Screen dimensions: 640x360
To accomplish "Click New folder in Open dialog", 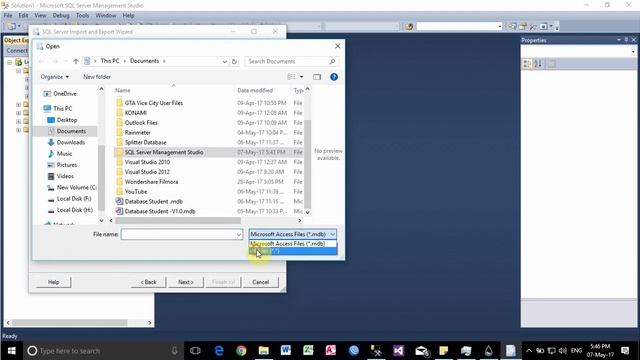I will point(97,77).
